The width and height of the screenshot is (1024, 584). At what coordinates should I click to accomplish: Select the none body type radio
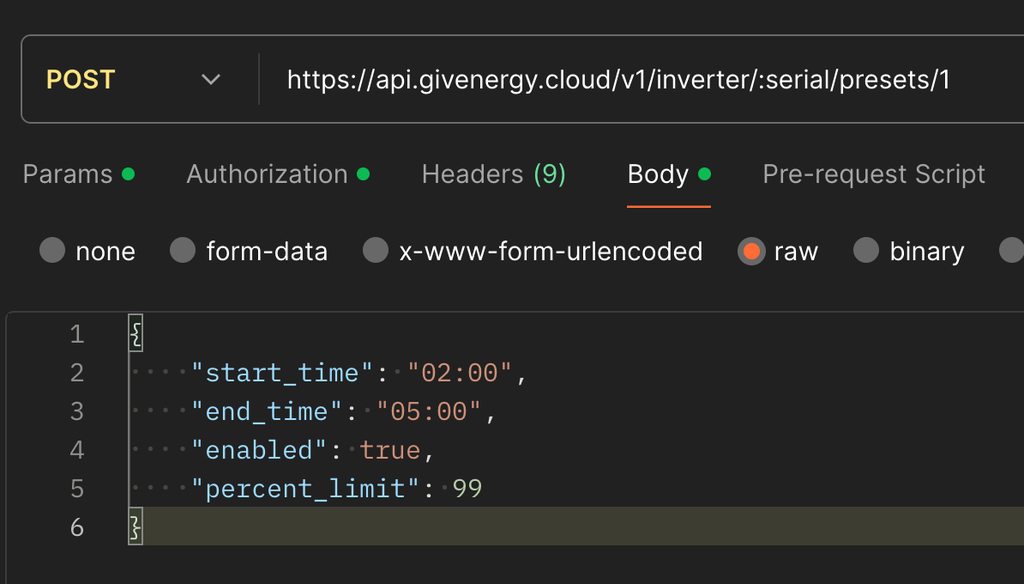click(52, 251)
